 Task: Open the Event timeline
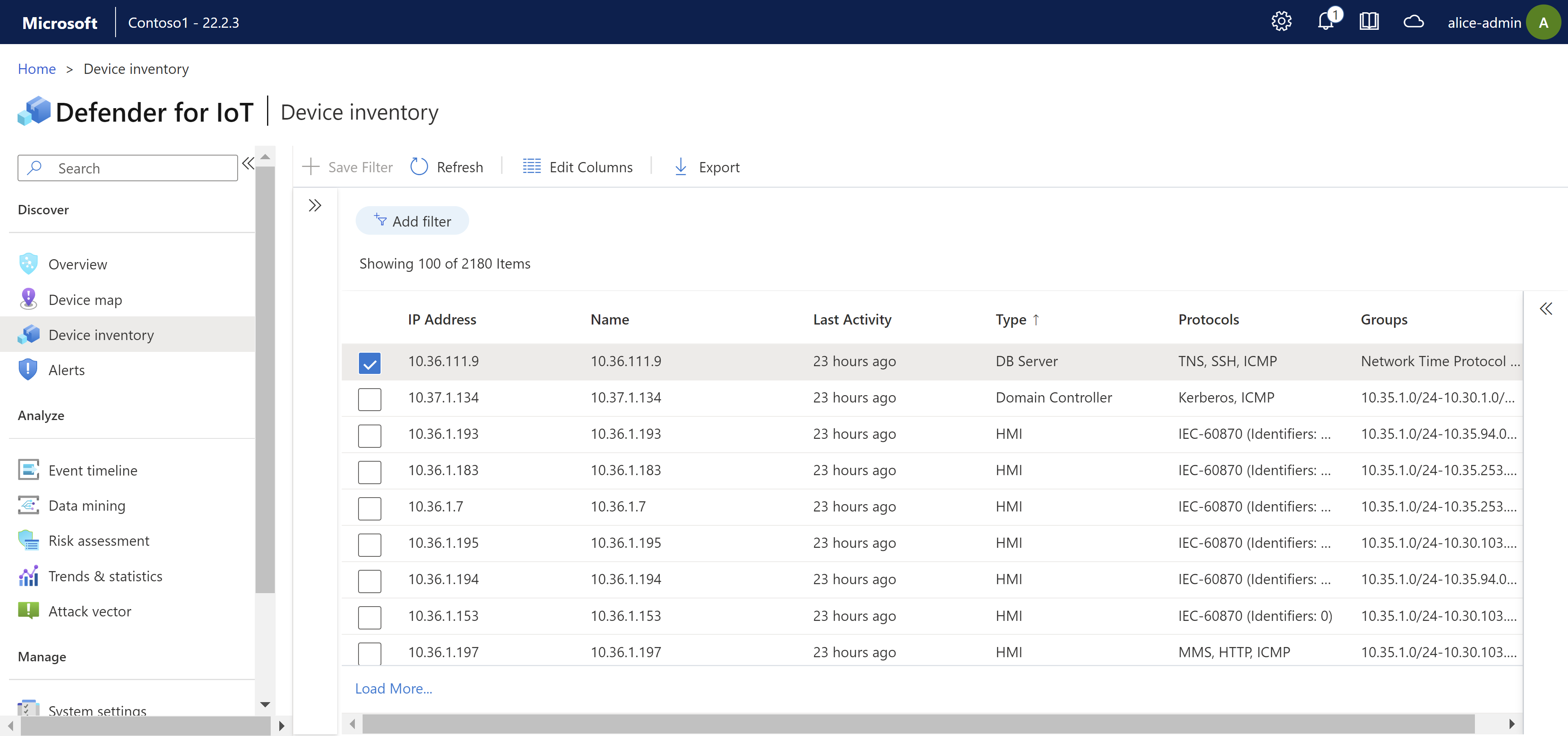[93, 469]
